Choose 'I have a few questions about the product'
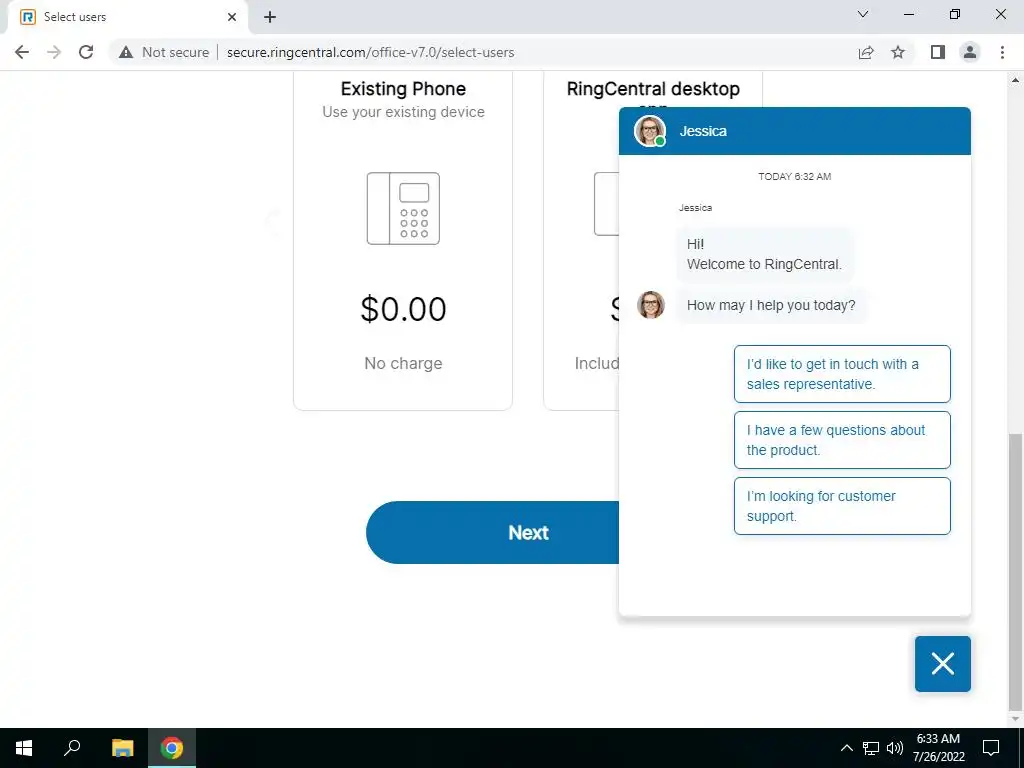This screenshot has height=768, width=1024. point(842,440)
